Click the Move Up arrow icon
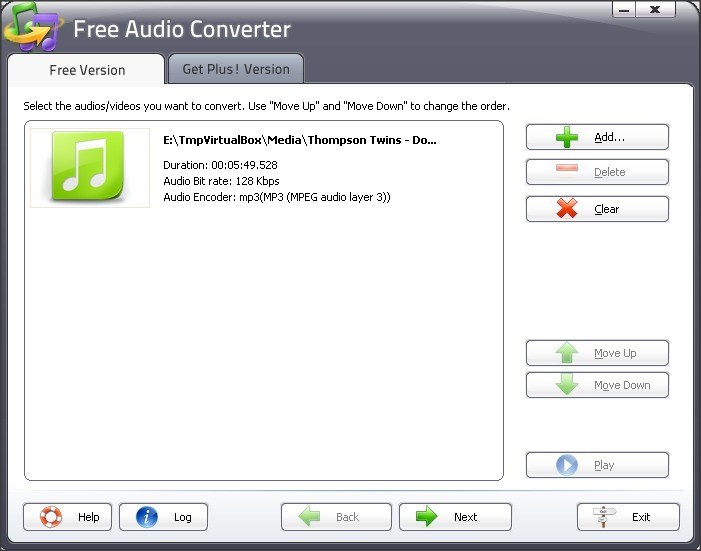The height and width of the screenshot is (551, 701). pyautogui.click(x=567, y=353)
